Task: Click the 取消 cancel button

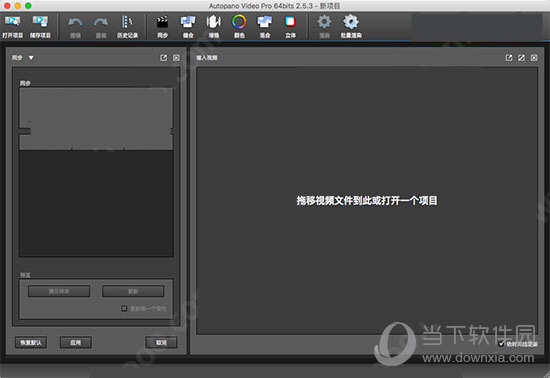Action: pos(161,343)
